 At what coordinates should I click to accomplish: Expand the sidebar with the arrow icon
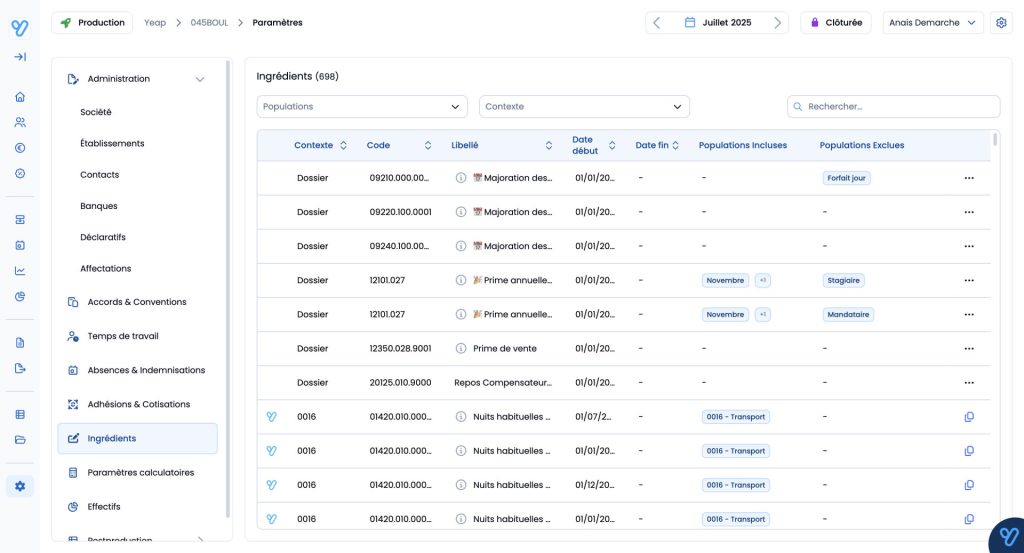pyautogui.click(x=20, y=57)
